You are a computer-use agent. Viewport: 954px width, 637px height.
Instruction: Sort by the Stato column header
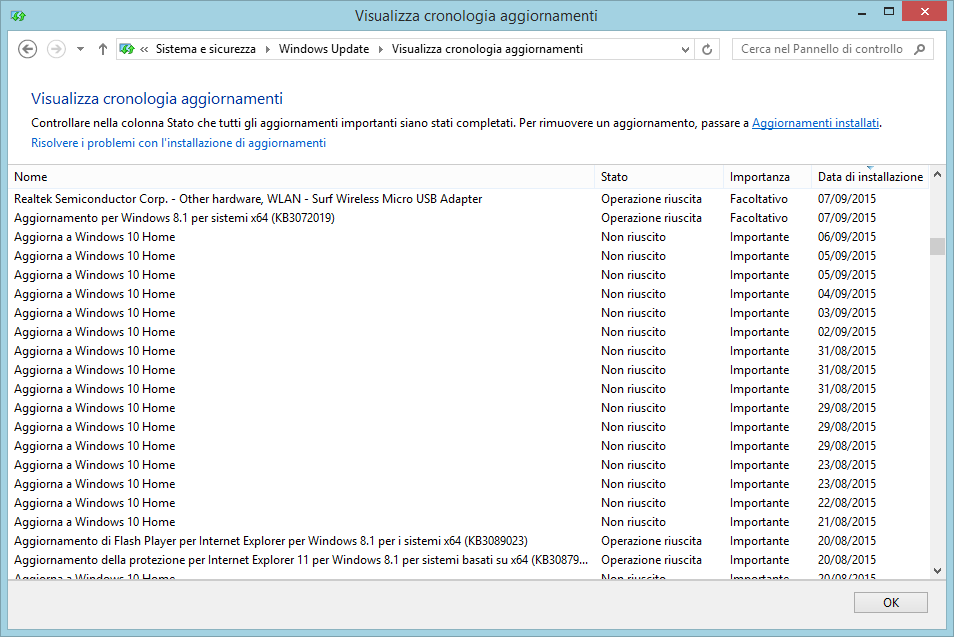659,177
